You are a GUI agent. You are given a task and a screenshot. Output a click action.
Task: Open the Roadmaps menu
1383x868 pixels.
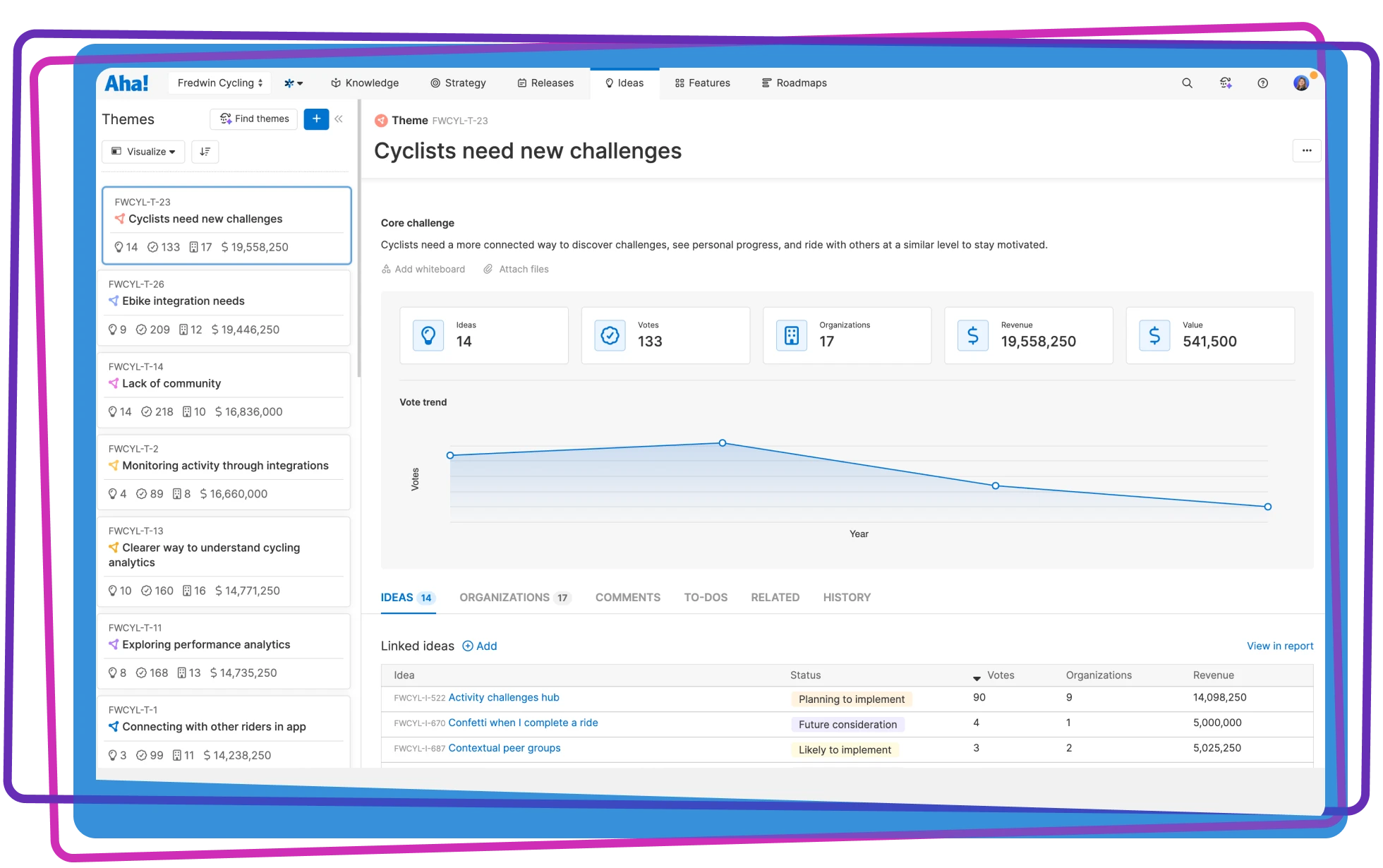(x=795, y=83)
